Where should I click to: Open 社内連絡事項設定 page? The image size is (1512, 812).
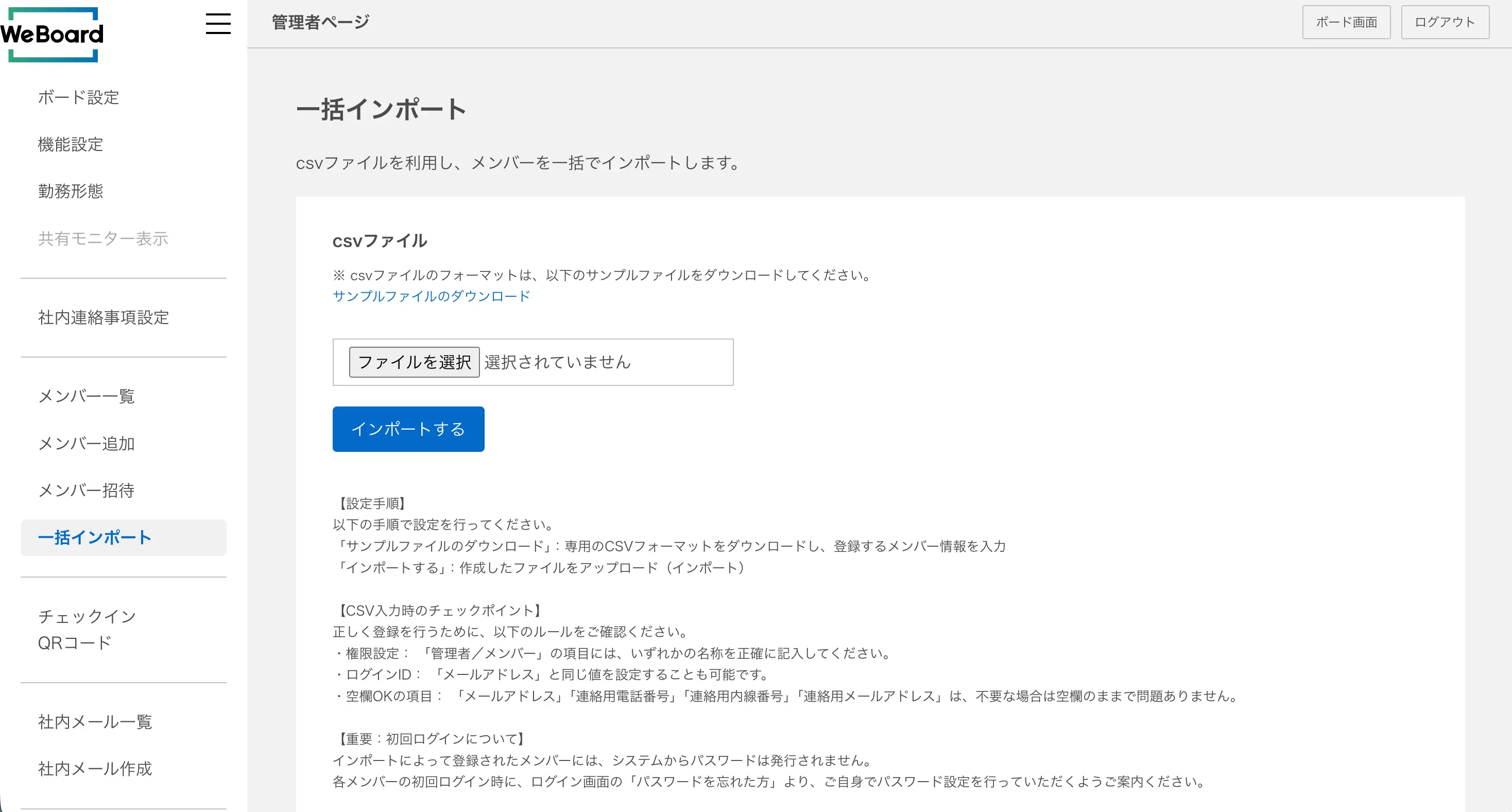click(x=104, y=317)
